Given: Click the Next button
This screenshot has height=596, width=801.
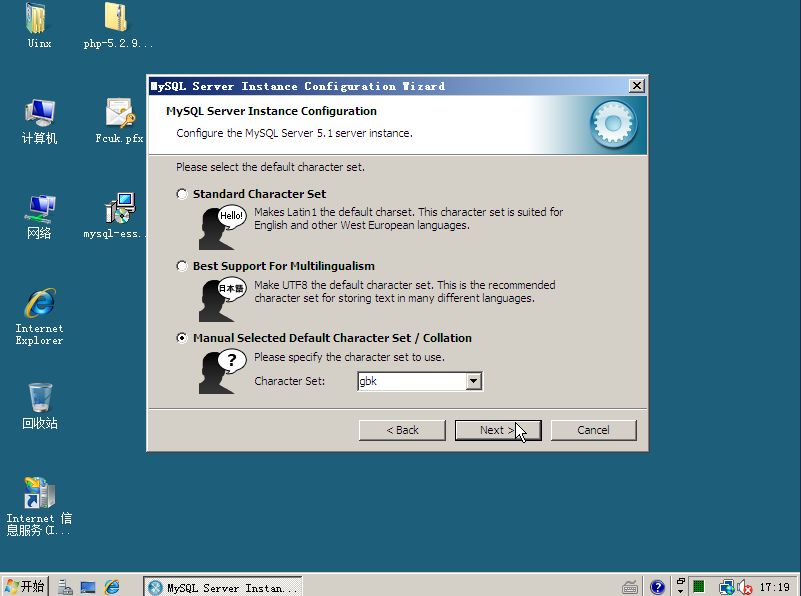Looking at the screenshot, I should coord(498,430).
